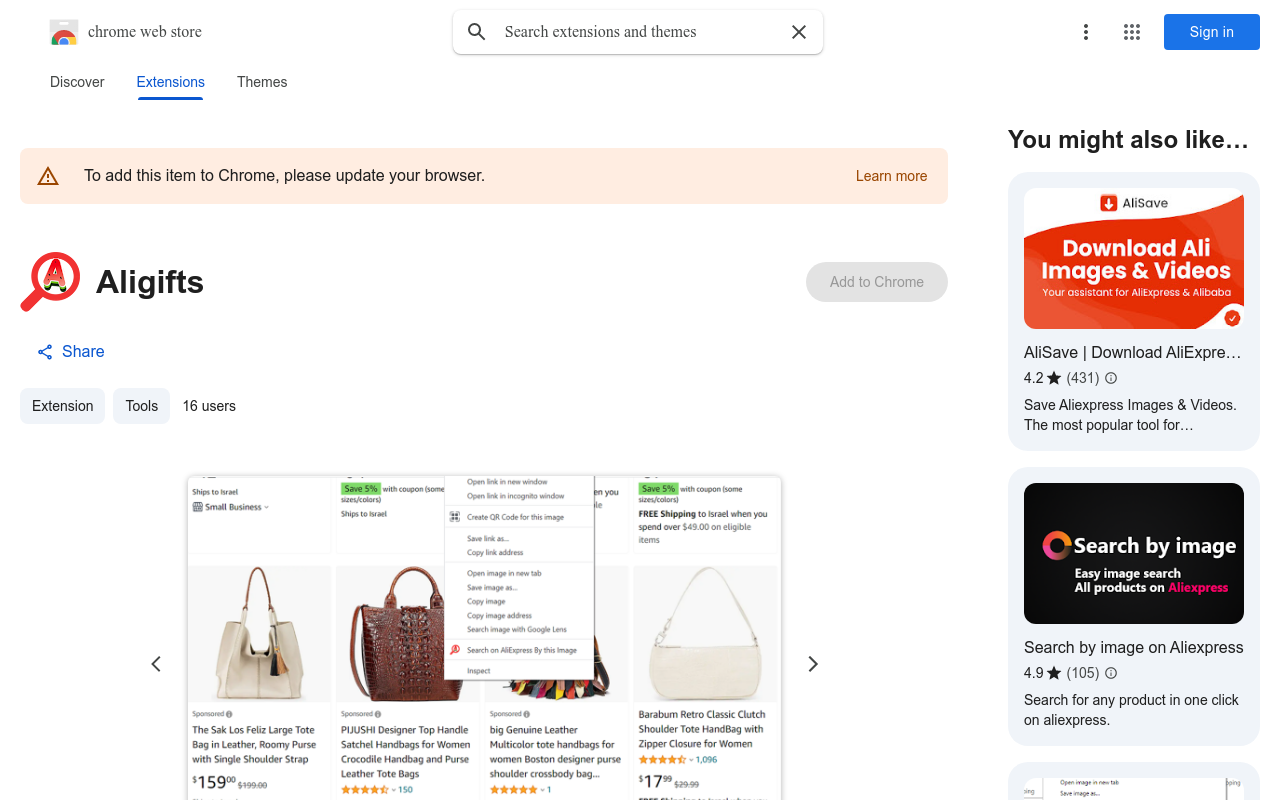Open the Search by image promo thumbnail
Screen dimensions: 1280x800
[x=1134, y=553]
